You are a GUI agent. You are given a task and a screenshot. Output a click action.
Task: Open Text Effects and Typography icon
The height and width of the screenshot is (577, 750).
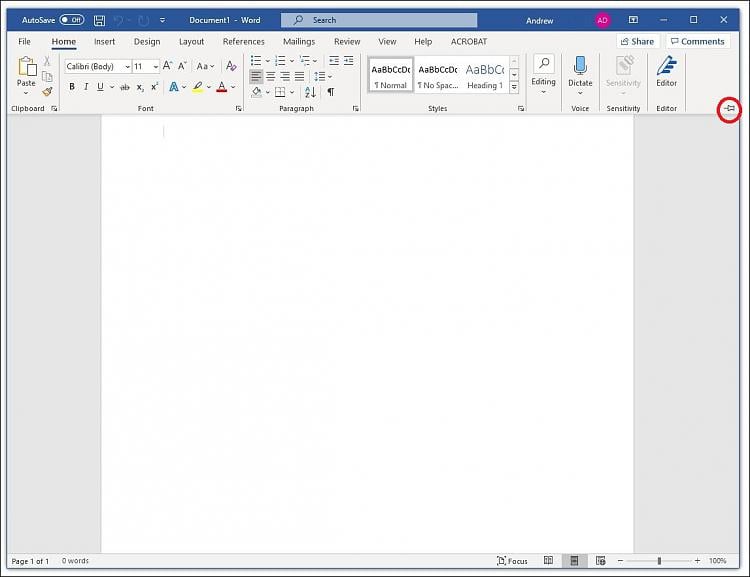pyautogui.click(x=174, y=87)
